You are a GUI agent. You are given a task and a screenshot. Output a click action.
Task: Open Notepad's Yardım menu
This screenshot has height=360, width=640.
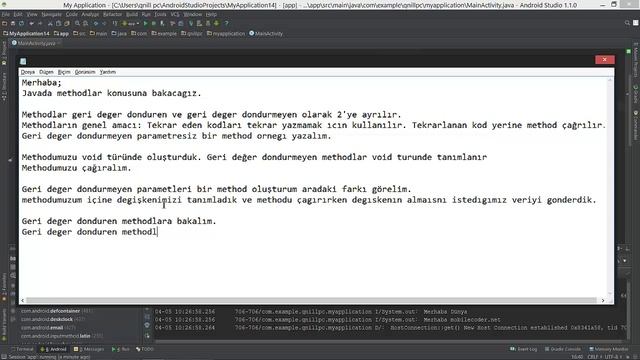click(x=108, y=72)
